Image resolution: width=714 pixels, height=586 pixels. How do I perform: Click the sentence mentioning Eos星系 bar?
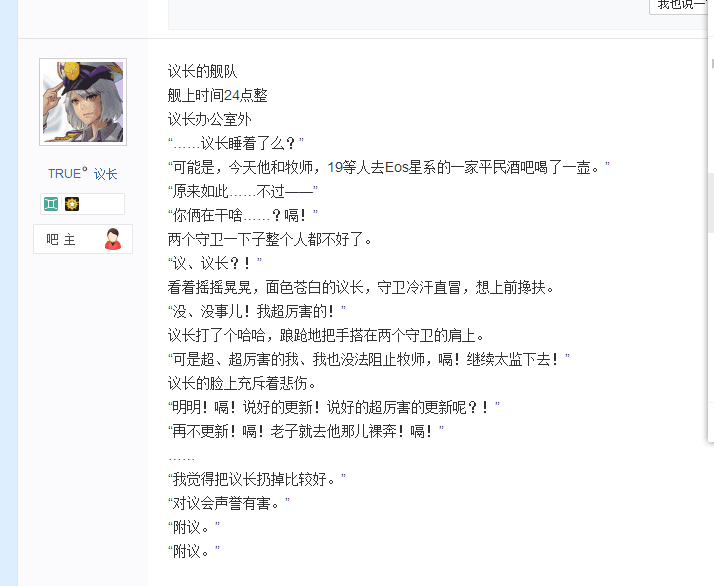click(389, 168)
